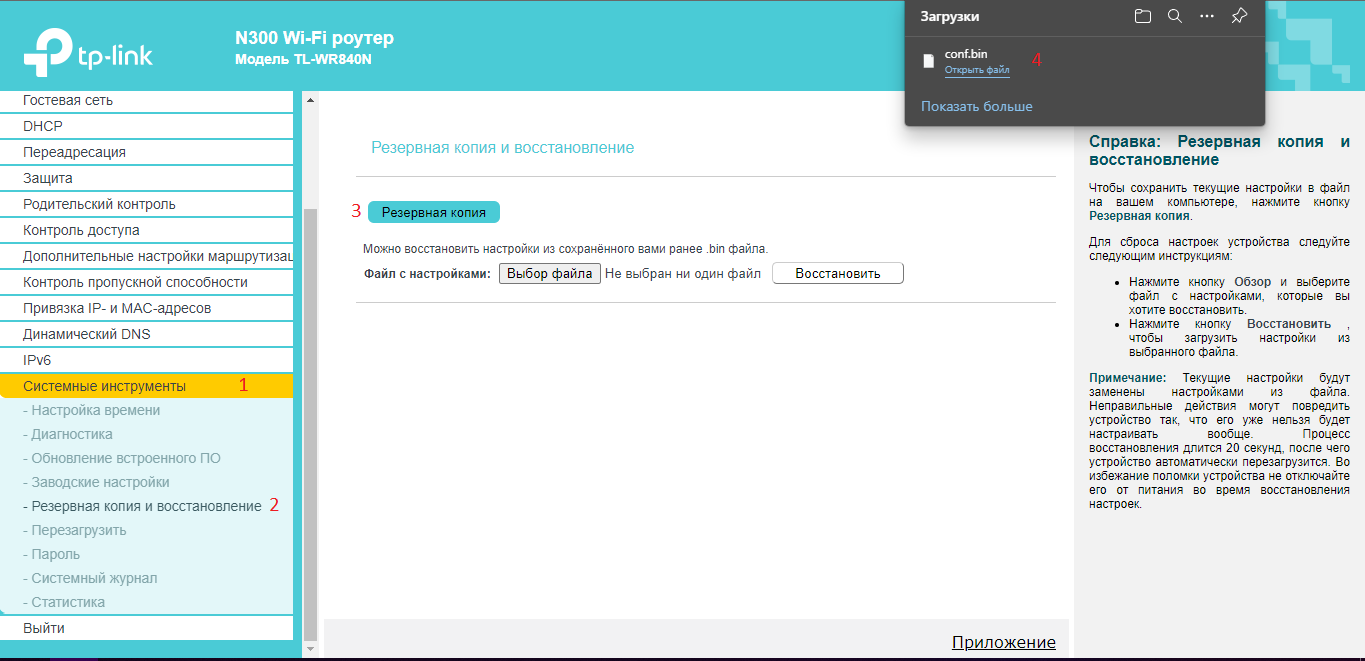Open the downloads folder icon

[x=1143, y=16]
